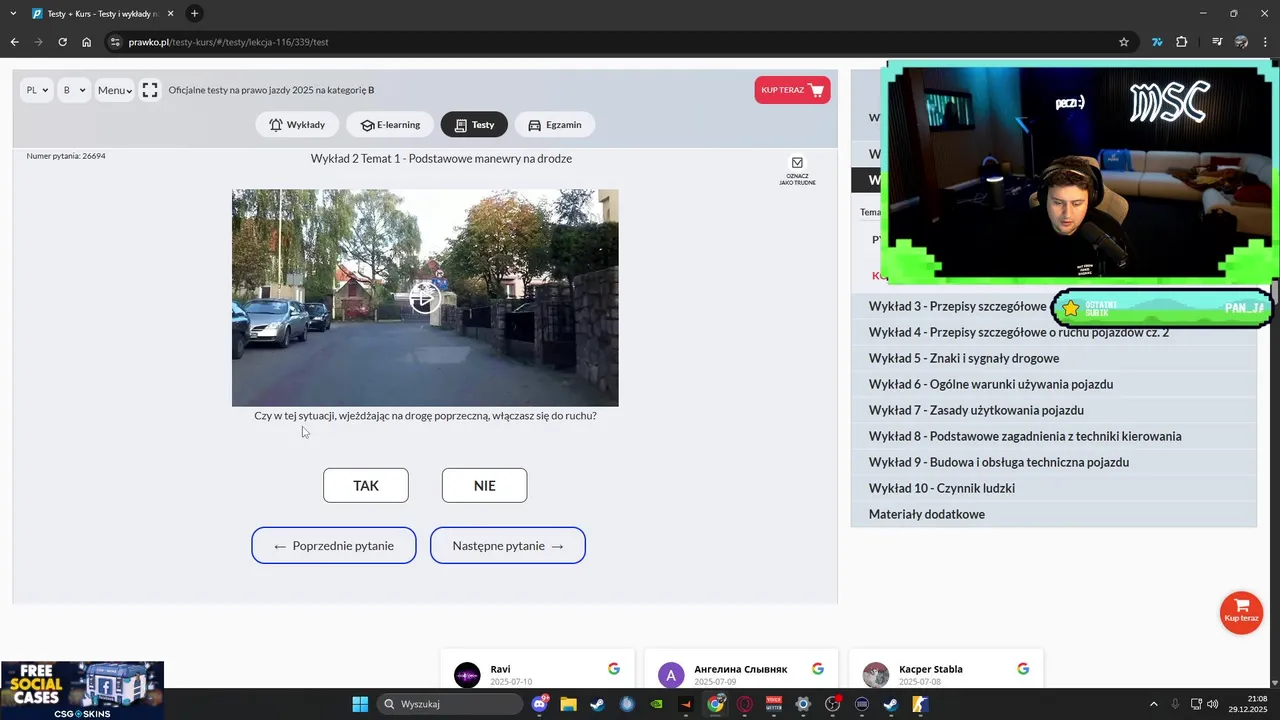The height and width of the screenshot is (720, 1280).
Task: Open the Chrome profile avatar
Action: 1242,42
